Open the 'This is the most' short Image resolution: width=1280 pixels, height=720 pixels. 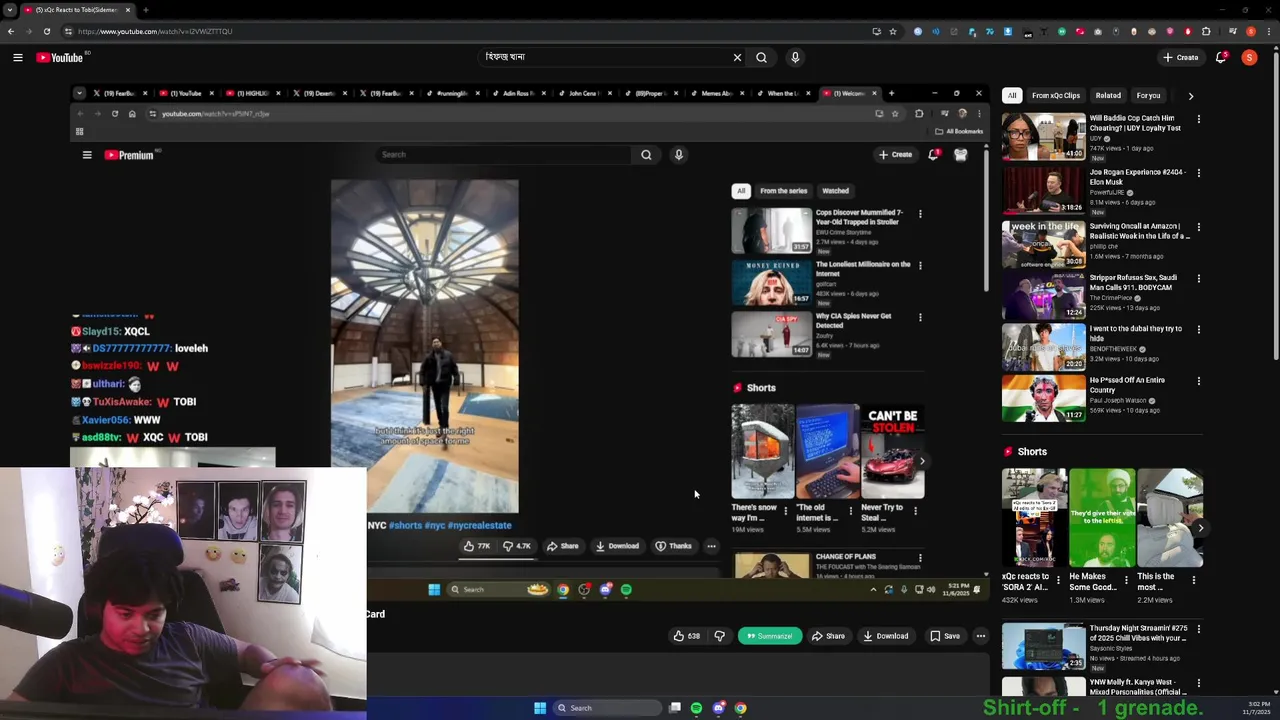point(1170,518)
